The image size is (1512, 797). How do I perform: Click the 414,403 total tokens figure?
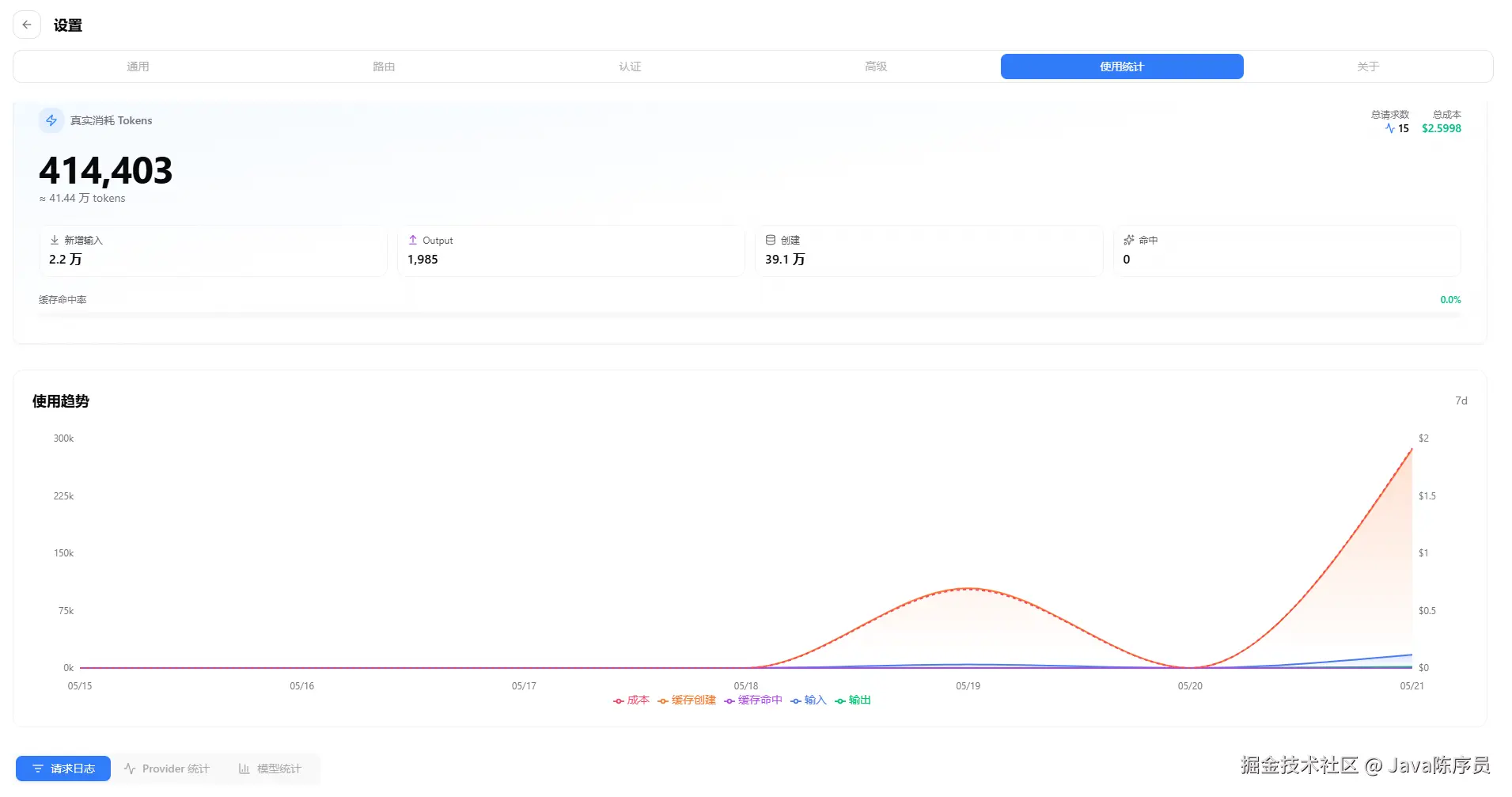[106, 170]
